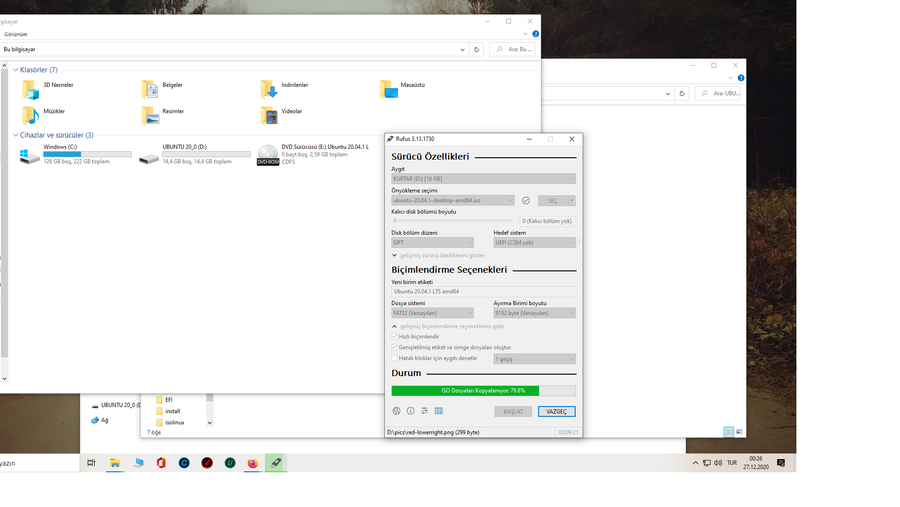Screen dimensions: 900x507
Task: Open the Görünüm menu in Explorer
Action: [x=16, y=34]
